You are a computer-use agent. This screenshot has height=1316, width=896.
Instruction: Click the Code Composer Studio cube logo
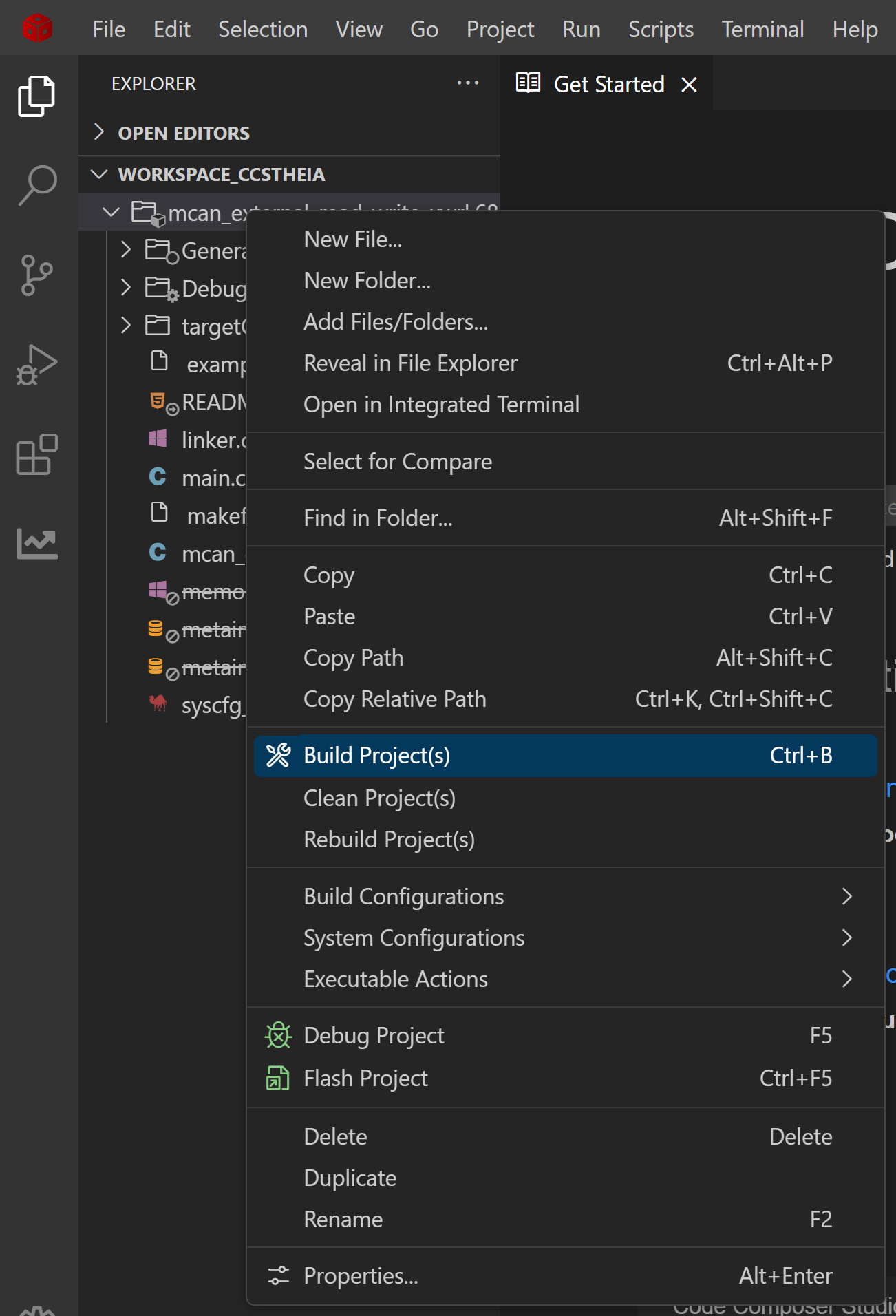pyautogui.click(x=37, y=28)
